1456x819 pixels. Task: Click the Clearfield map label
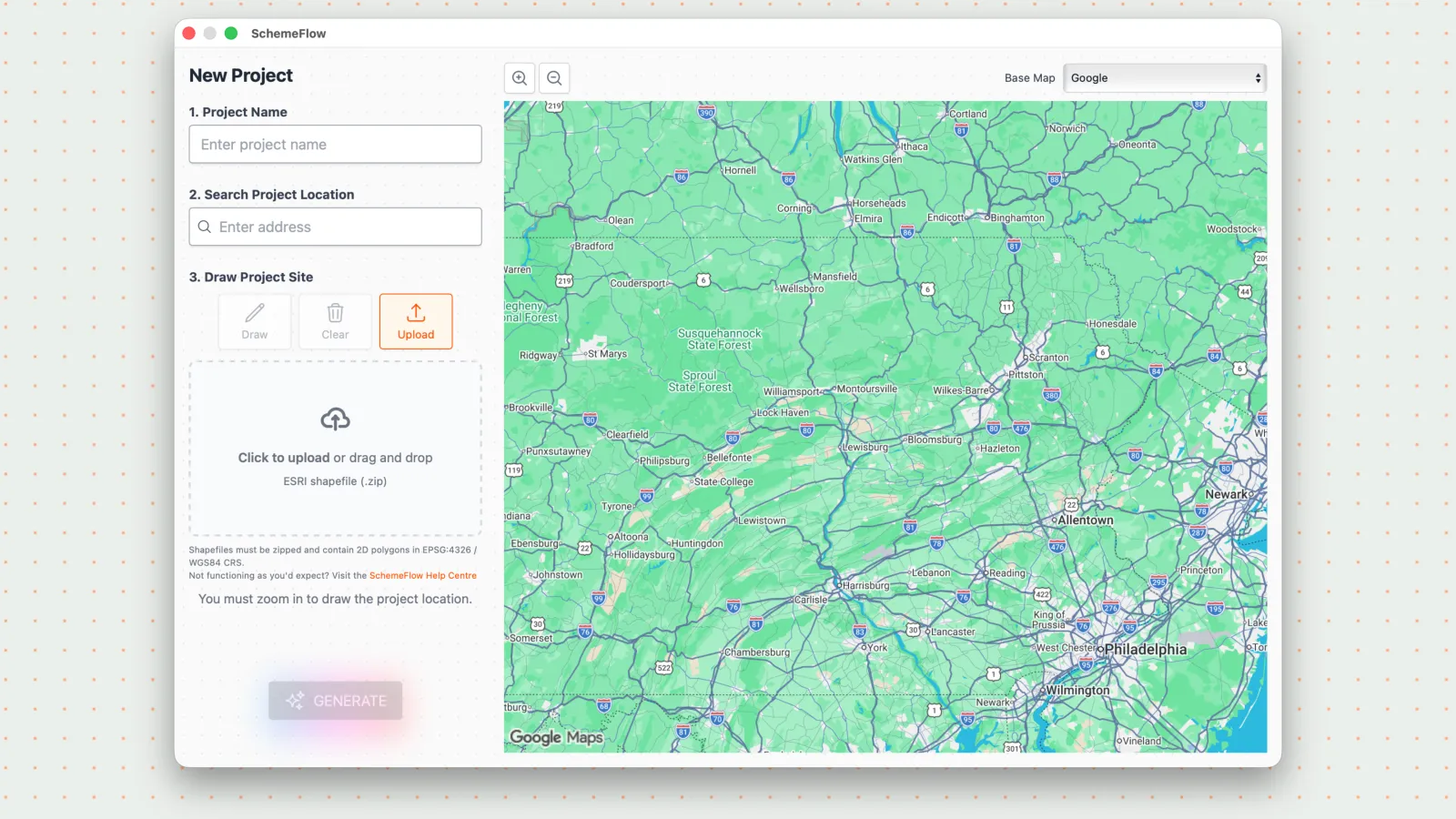tap(627, 435)
